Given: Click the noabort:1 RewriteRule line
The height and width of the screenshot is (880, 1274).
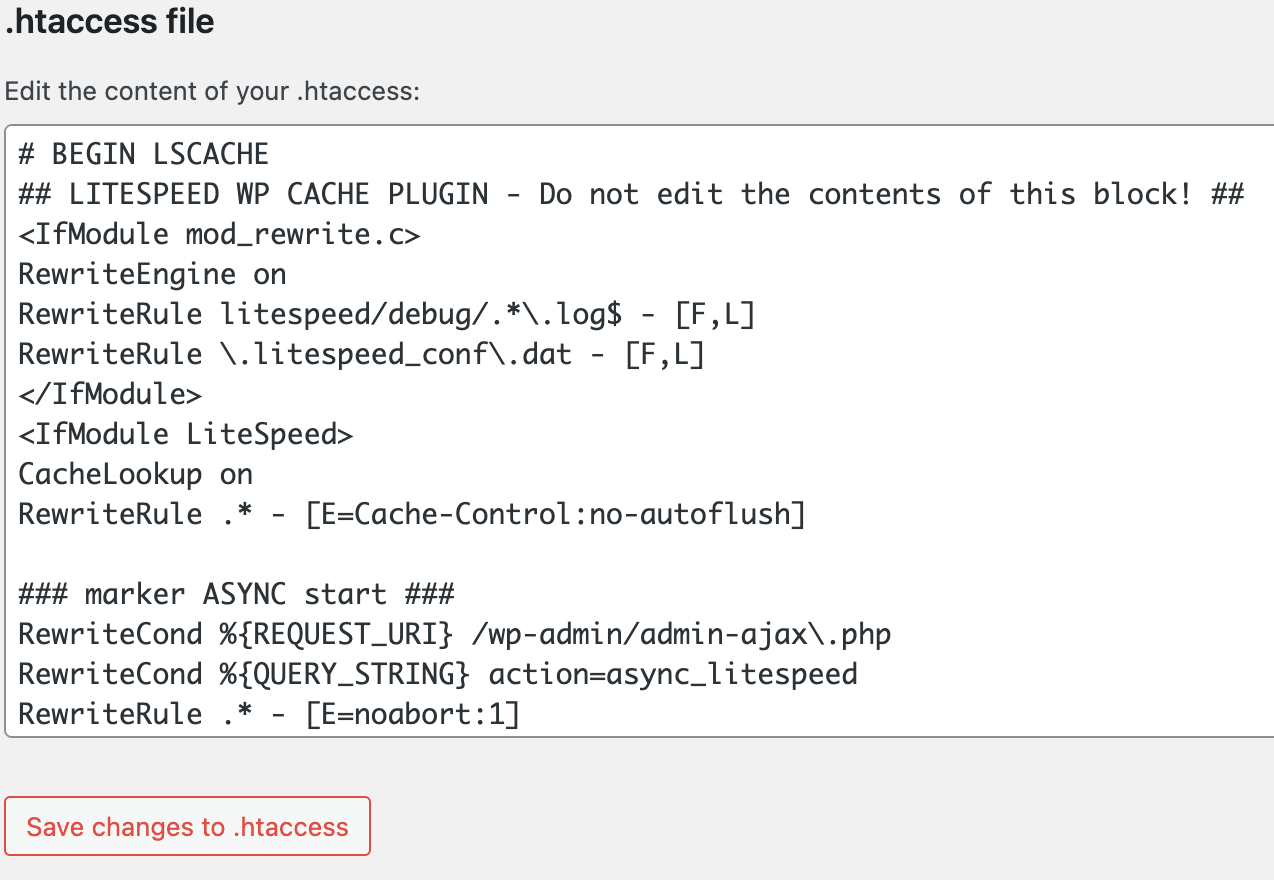Looking at the screenshot, I should click(x=268, y=714).
